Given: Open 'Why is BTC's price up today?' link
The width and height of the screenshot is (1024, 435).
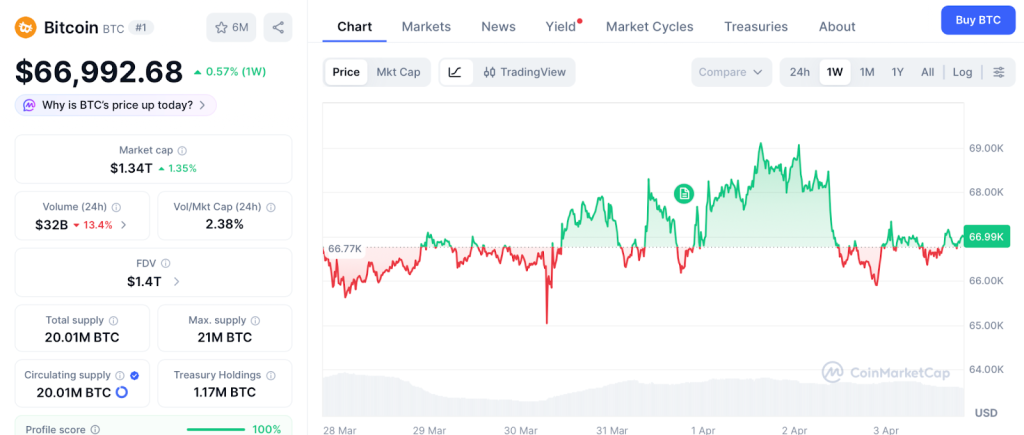Looking at the screenshot, I should (116, 105).
